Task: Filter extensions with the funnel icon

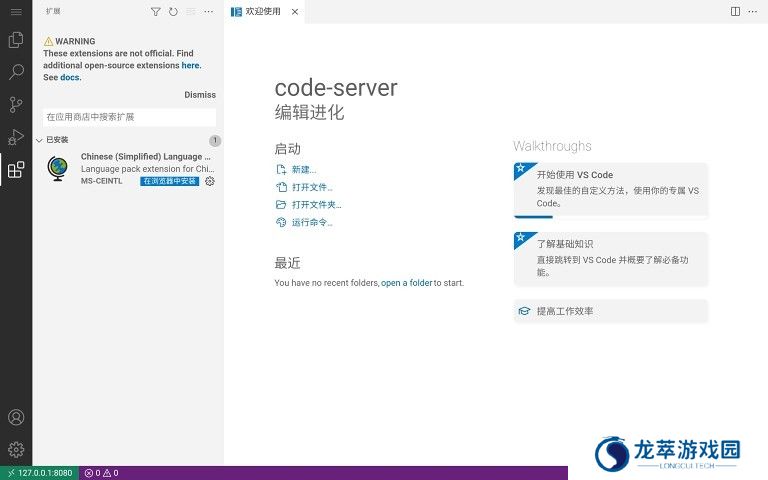Action: click(x=156, y=12)
